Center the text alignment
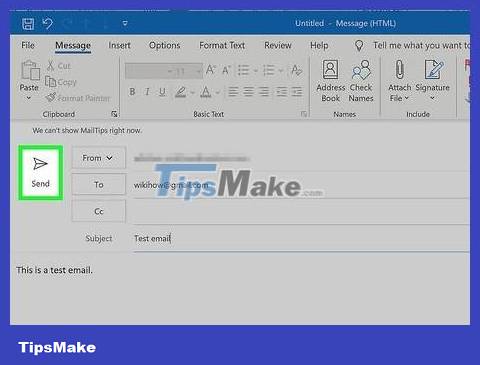The height and width of the screenshot is (365, 480). (248, 91)
